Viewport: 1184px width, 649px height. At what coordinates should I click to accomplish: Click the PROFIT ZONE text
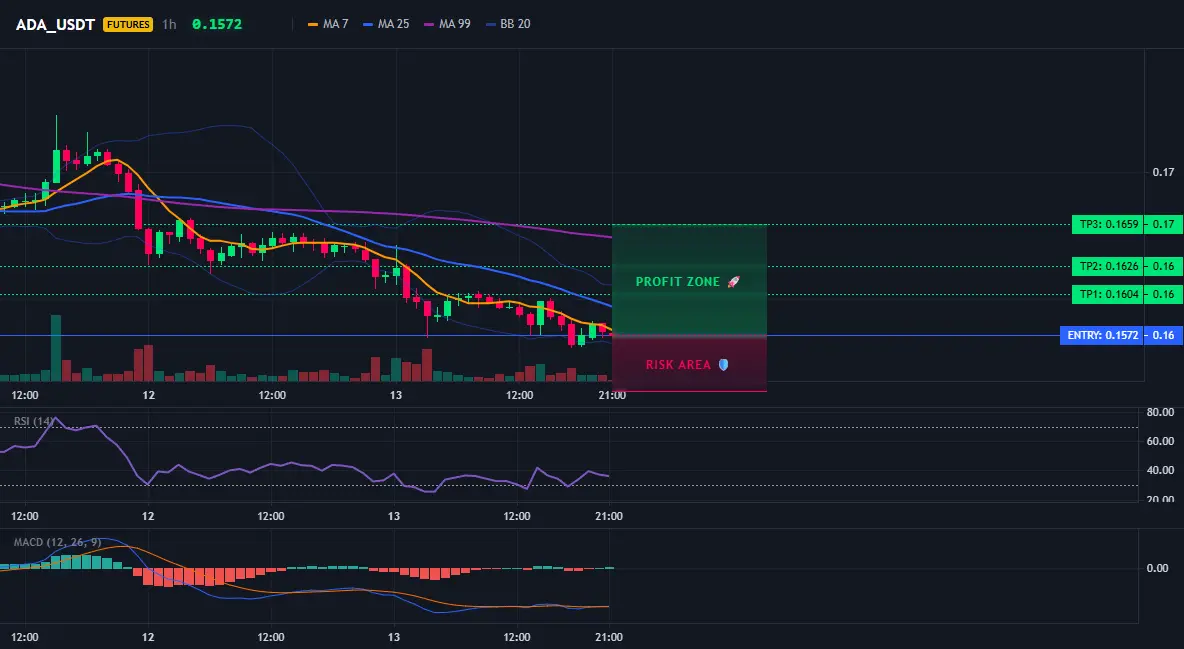[x=677, y=282]
